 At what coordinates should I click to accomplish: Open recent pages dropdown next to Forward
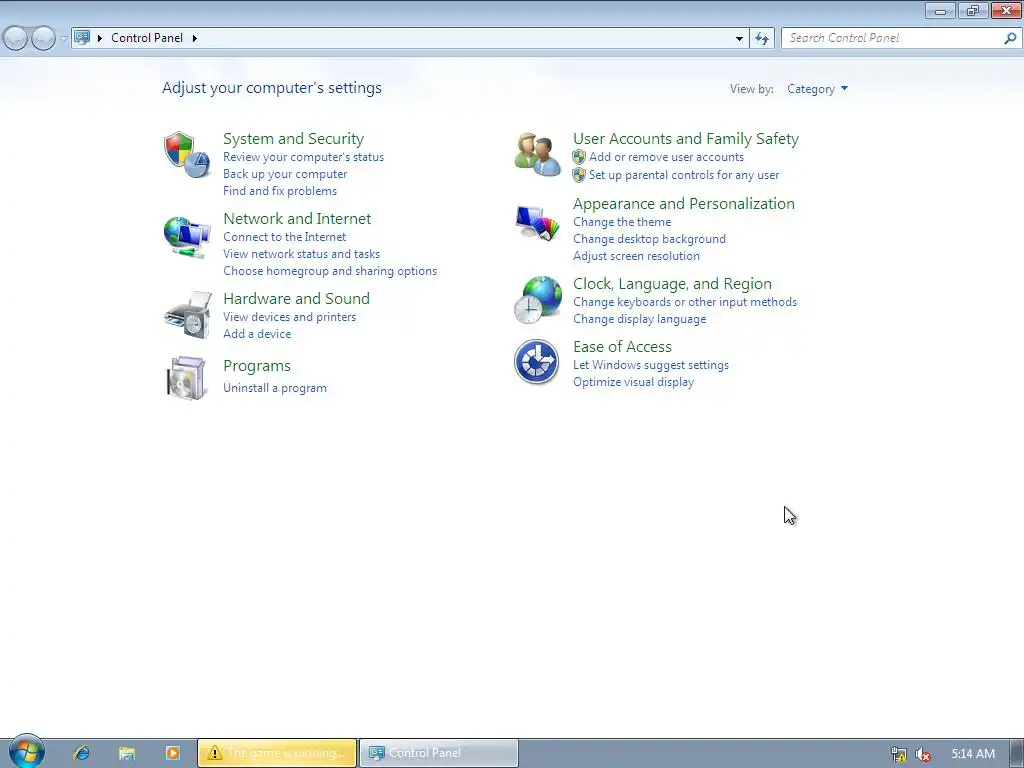pyautogui.click(x=63, y=39)
